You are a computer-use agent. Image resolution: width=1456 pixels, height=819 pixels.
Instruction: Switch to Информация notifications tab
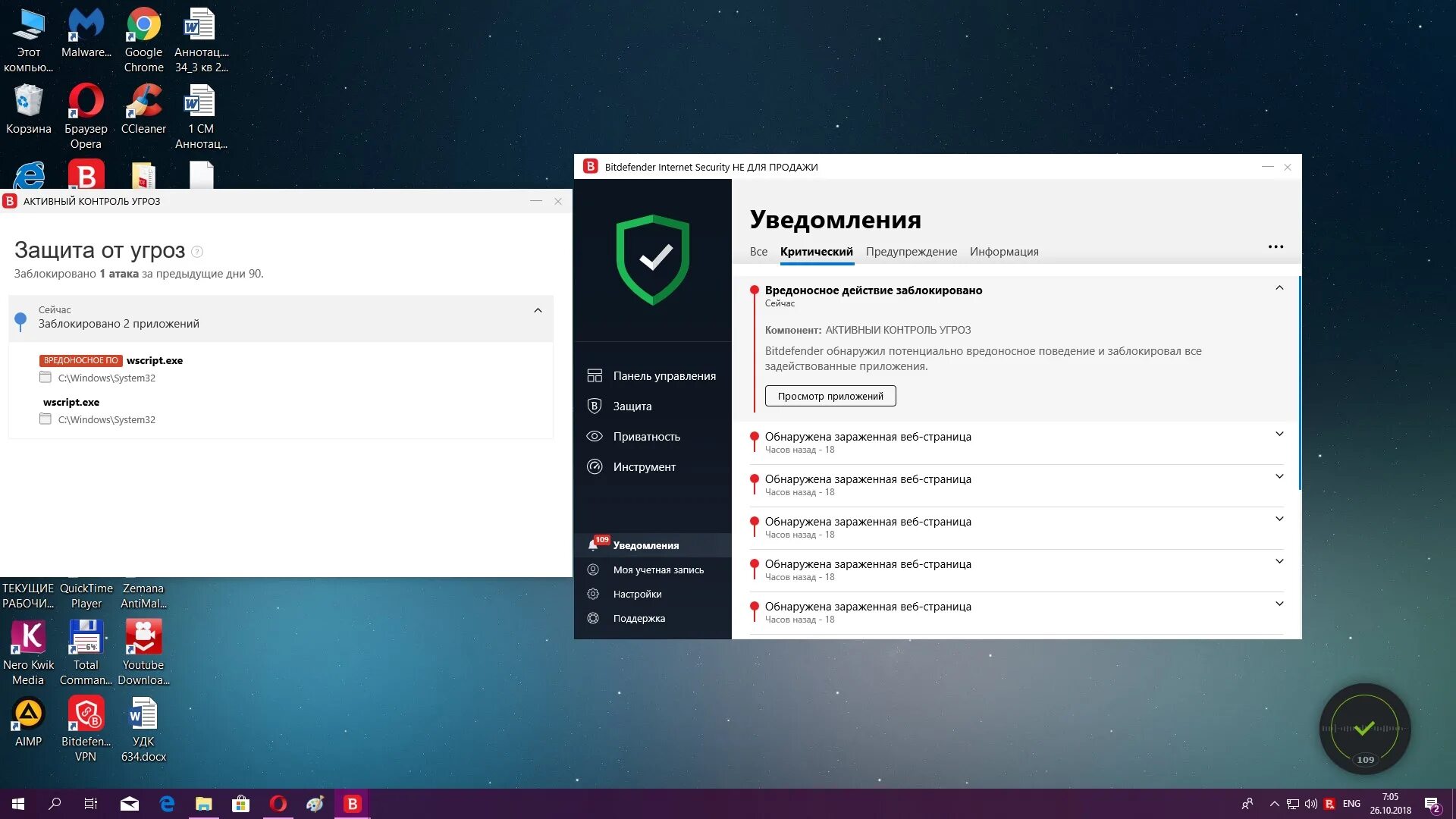(1003, 252)
